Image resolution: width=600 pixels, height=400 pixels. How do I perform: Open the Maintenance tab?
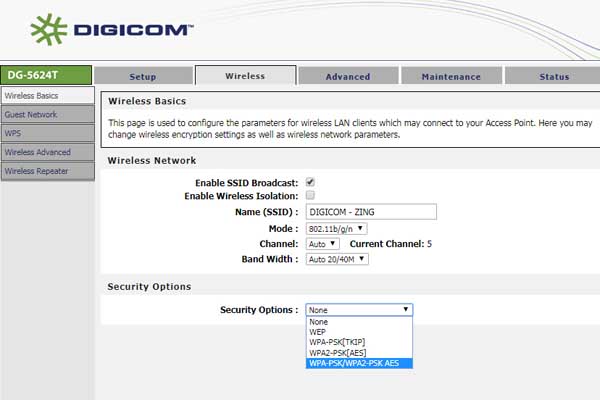pyautogui.click(x=451, y=76)
